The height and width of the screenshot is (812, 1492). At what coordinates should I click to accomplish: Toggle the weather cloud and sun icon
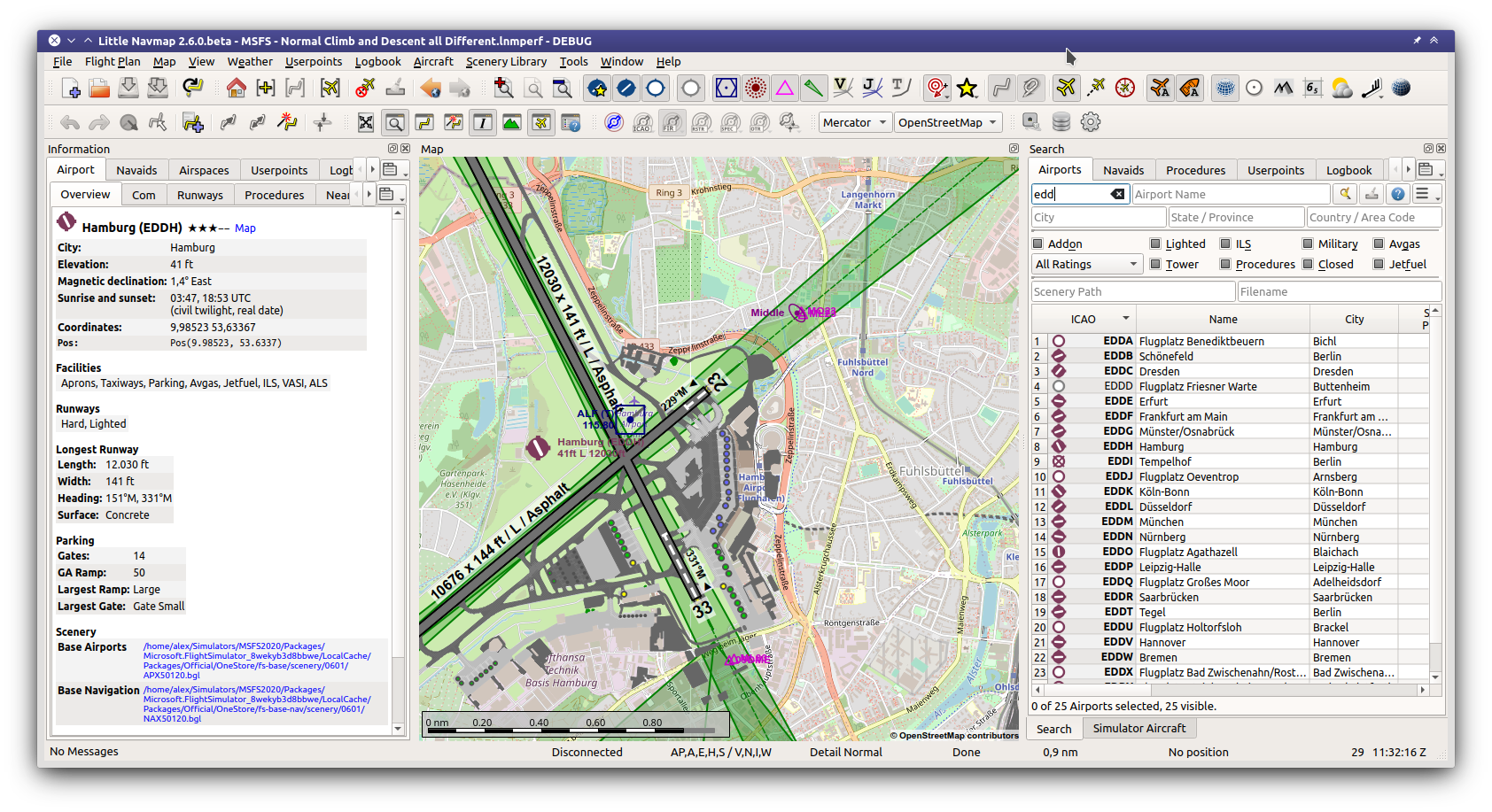tap(1342, 88)
